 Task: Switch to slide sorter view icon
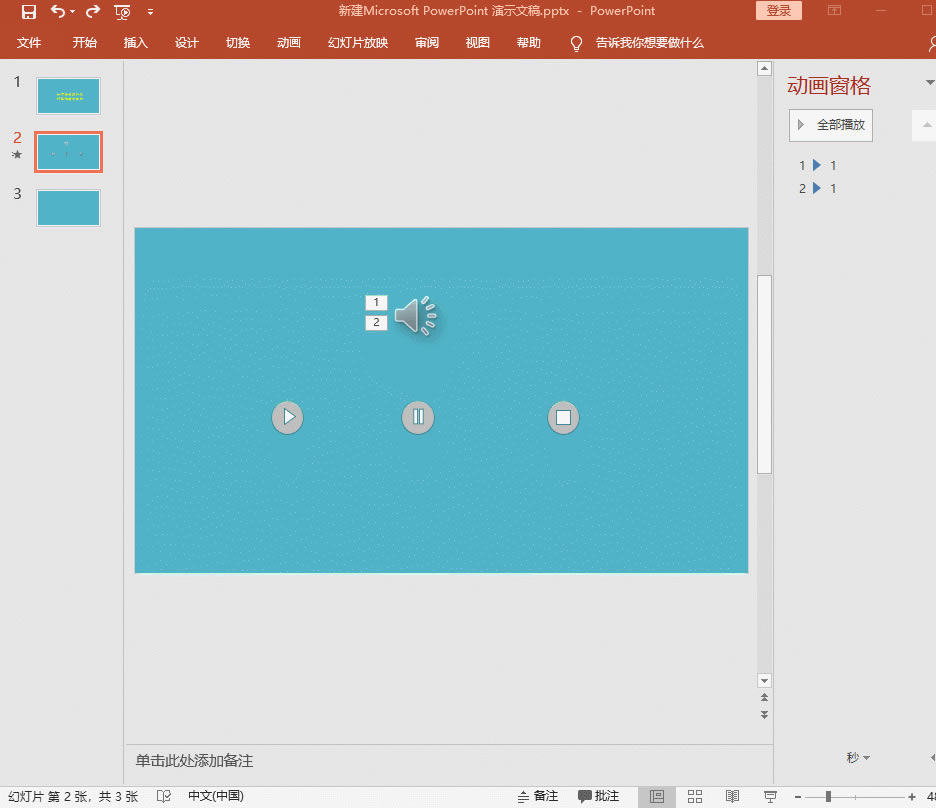click(695, 796)
